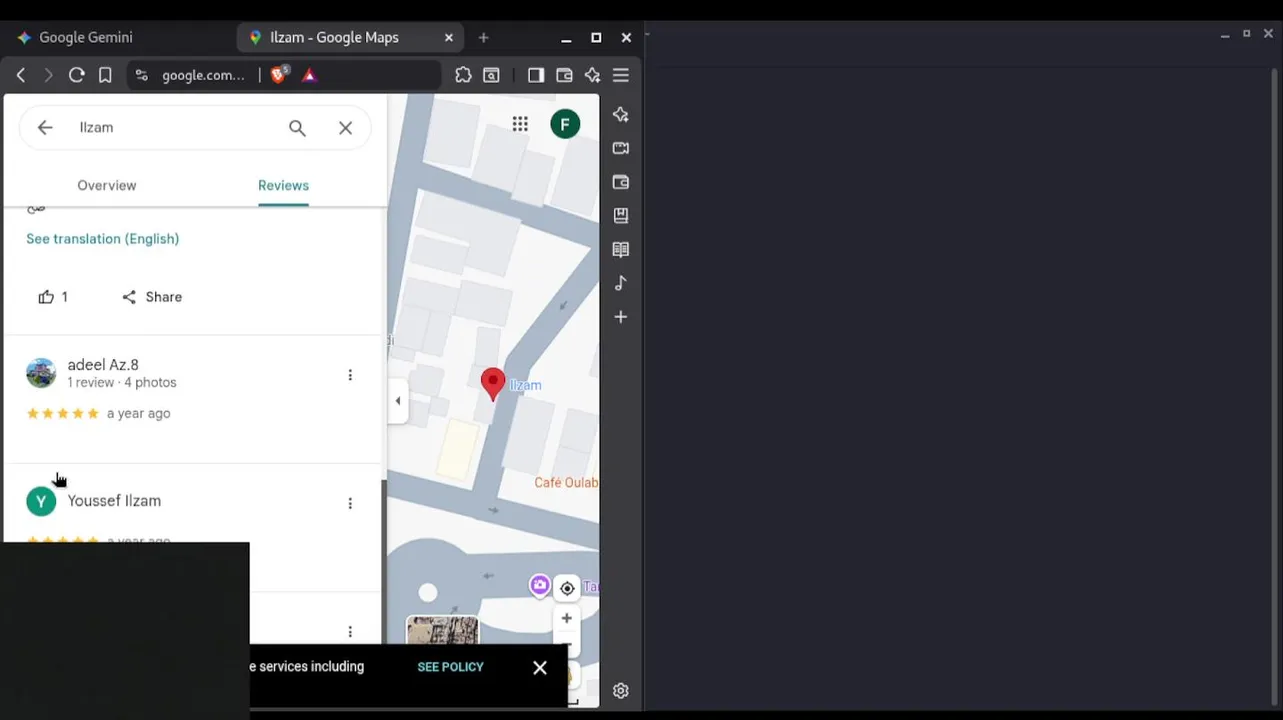Open Youssef Ilzam reviewer profile
Image resolution: width=1283 pixels, height=720 pixels.
coord(114,501)
